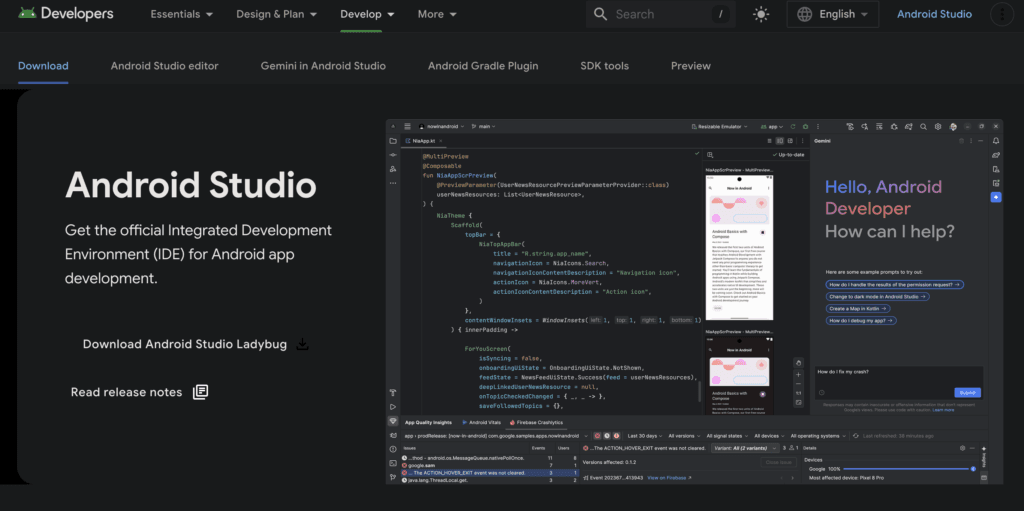The image size is (1024, 511).
Task: Click the Terminal icon in IDE lower-left sidebar
Action: (x=393, y=463)
